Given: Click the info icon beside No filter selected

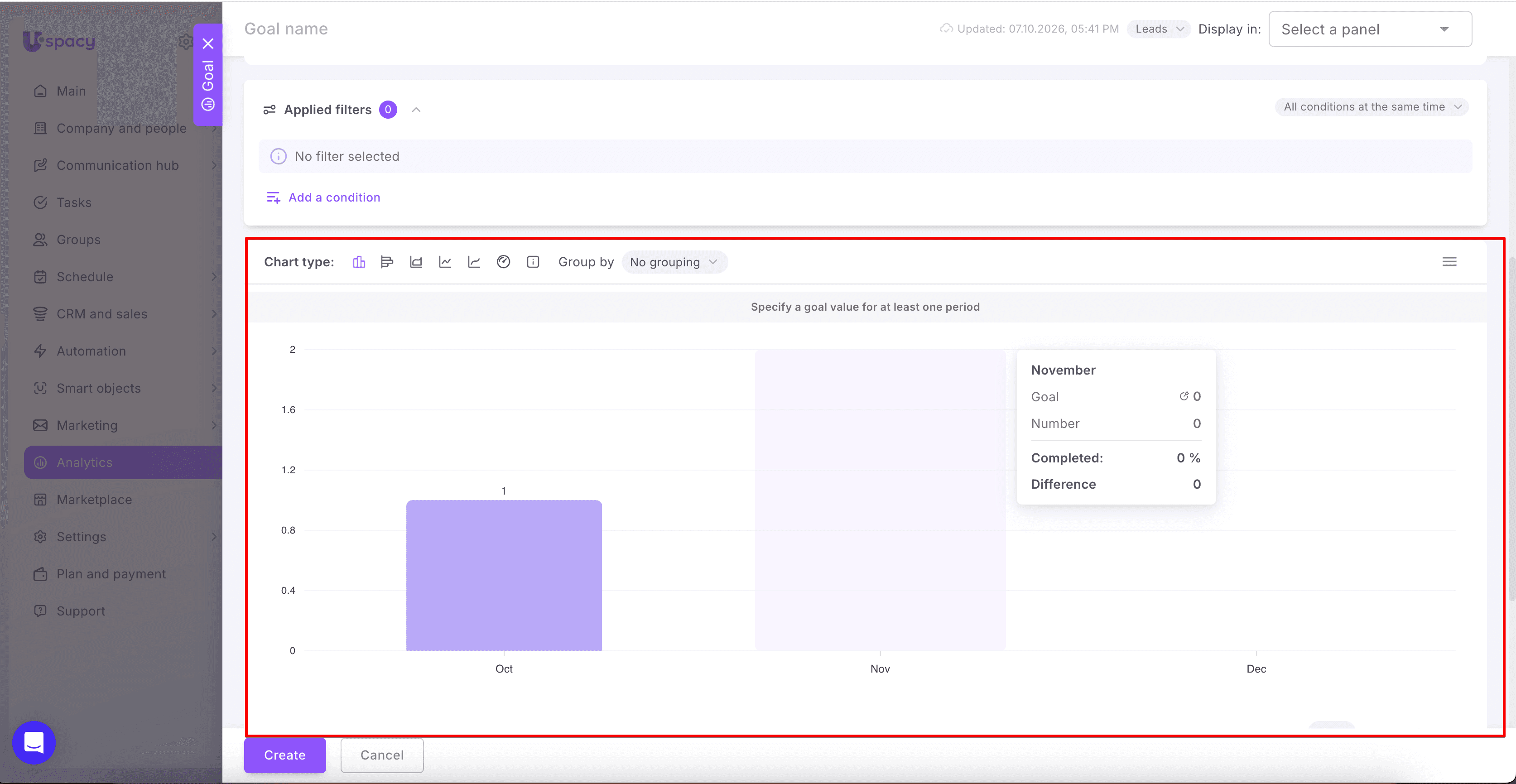Looking at the screenshot, I should (x=279, y=156).
